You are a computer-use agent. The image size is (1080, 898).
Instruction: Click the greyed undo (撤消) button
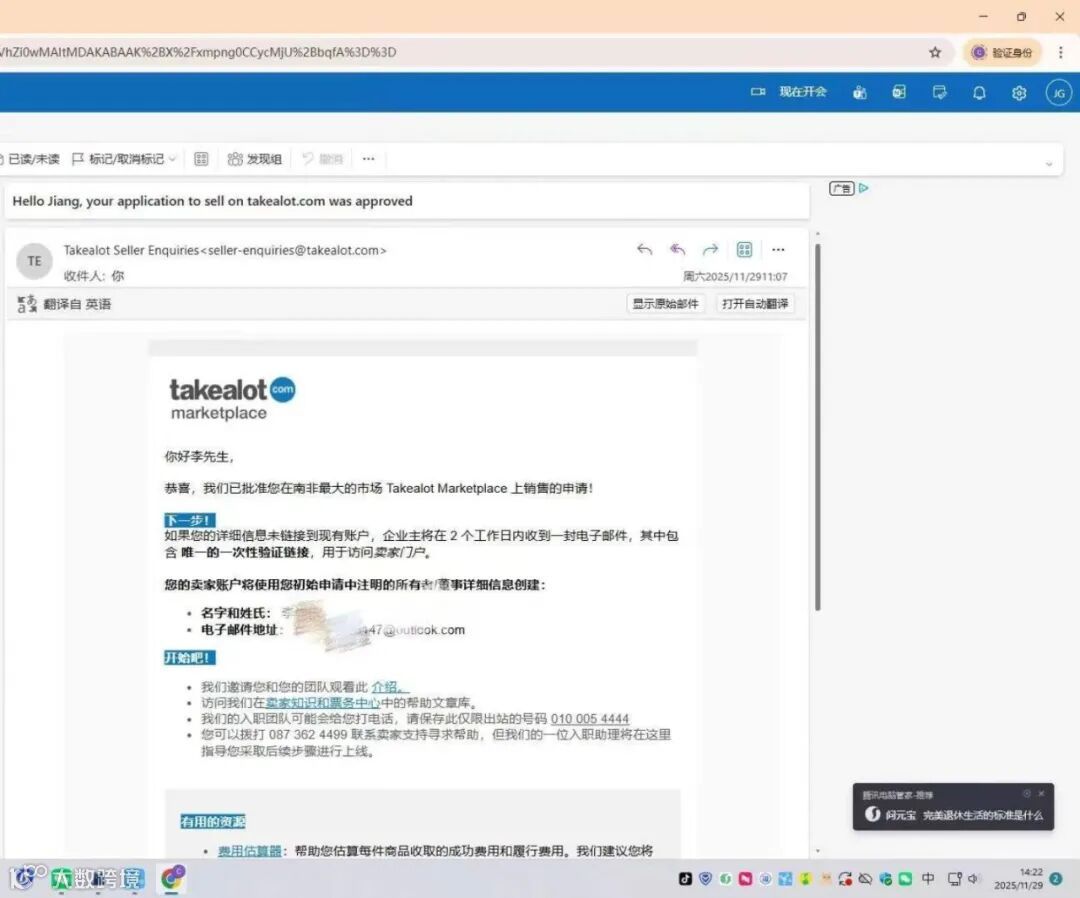tap(322, 159)
